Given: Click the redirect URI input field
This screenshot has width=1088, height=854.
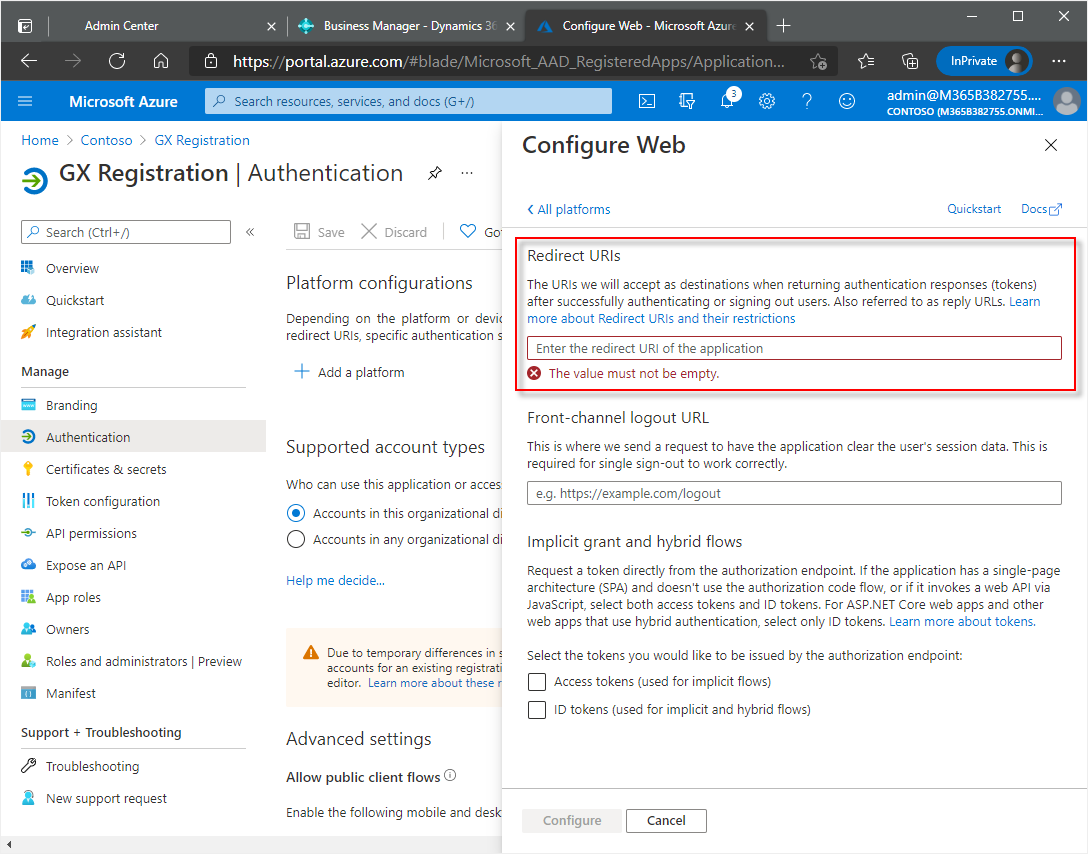Looking at the screenshot, I should point(794,348).
